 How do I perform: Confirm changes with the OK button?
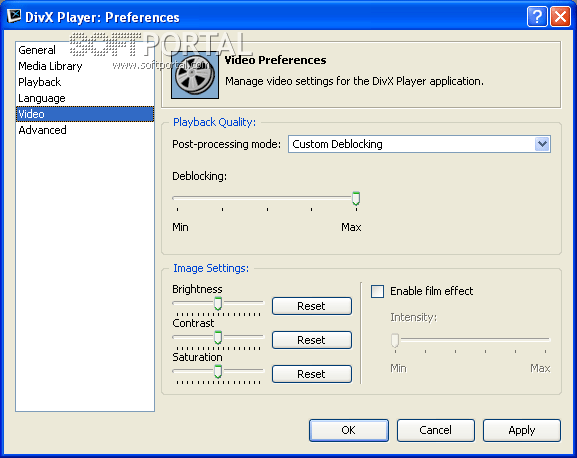point(348,430)
